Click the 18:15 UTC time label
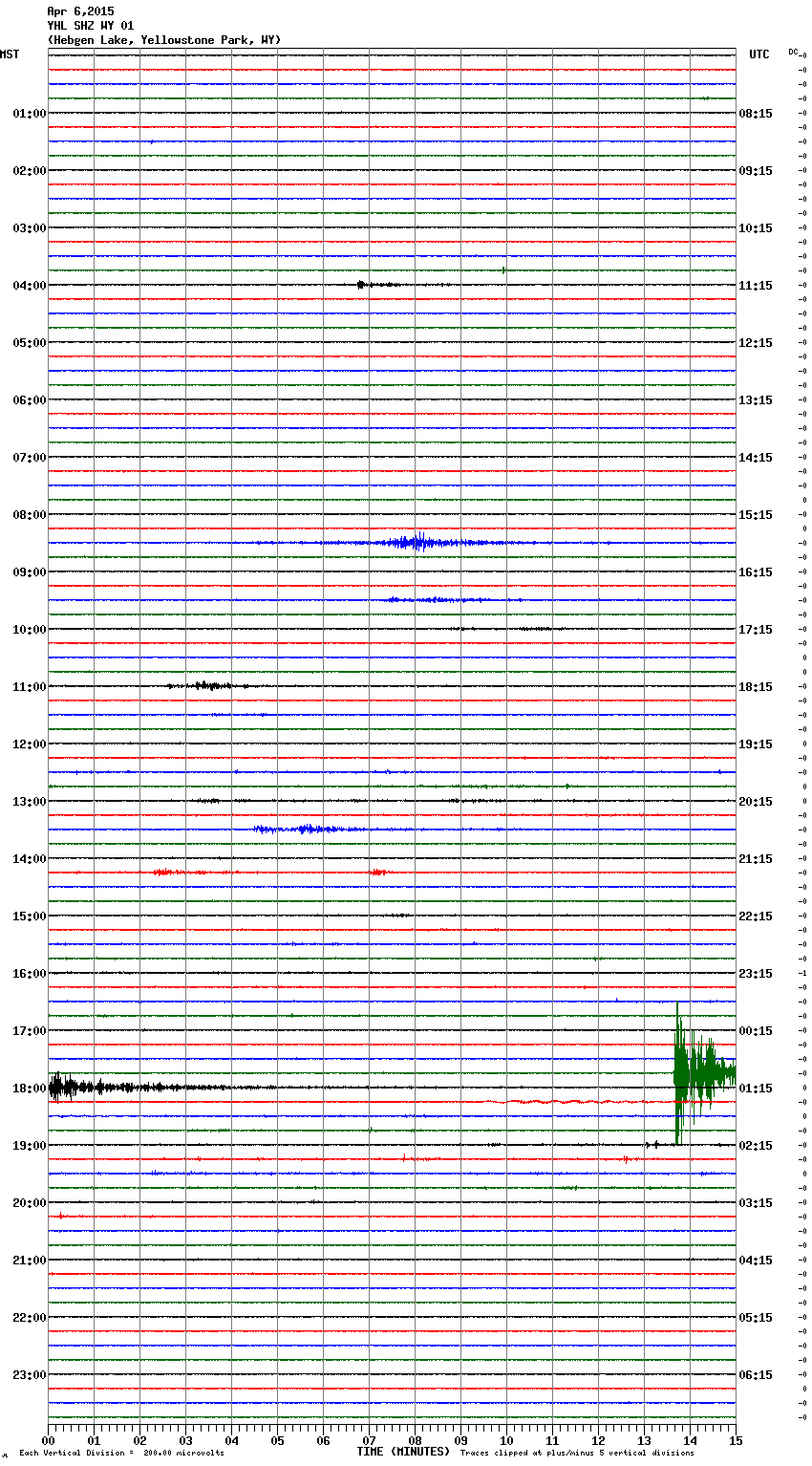812x1466 pixels. [756, 687]
